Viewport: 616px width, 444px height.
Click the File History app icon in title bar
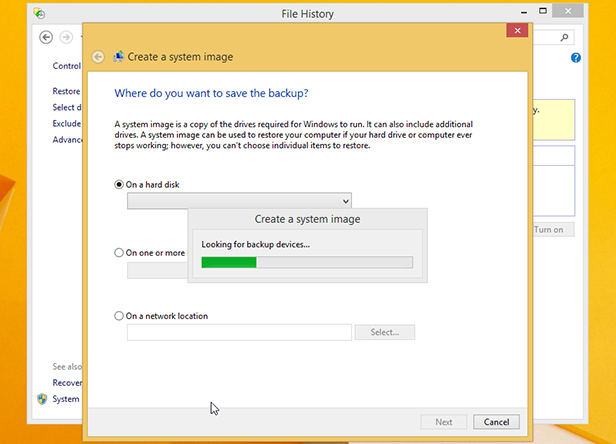pyautogui.click(x=39, y=13)
